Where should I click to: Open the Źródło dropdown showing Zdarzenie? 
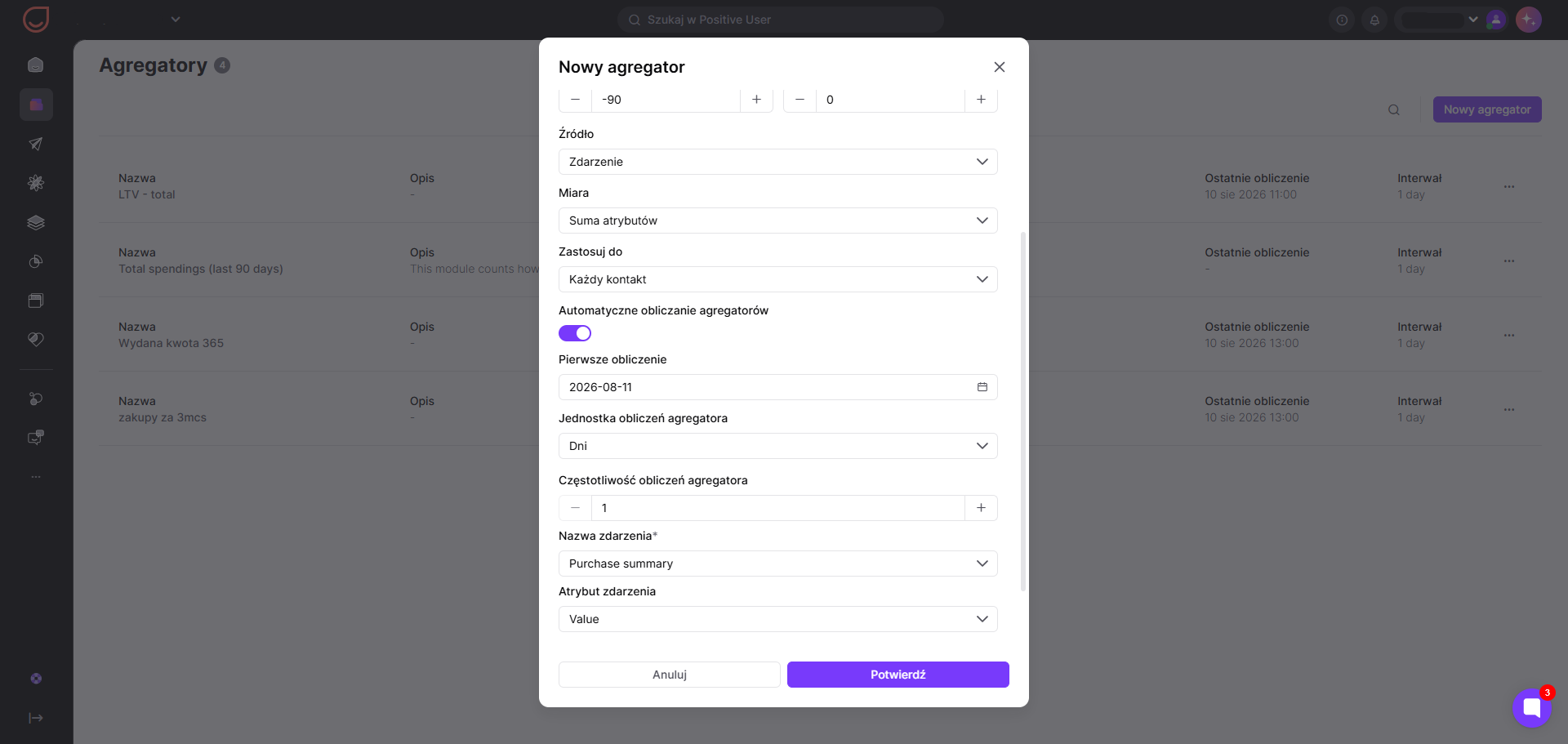tap(777, 162)
